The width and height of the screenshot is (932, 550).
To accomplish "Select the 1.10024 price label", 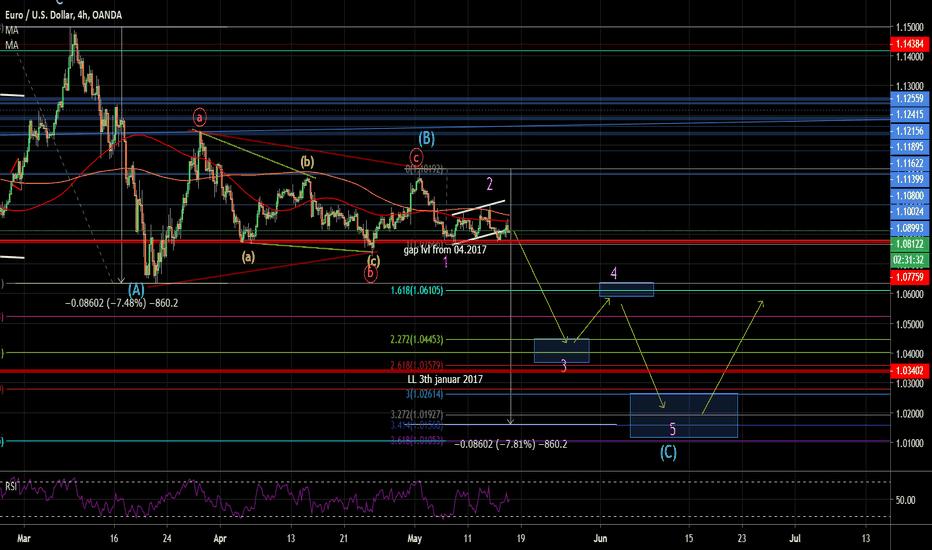I will [x=909, y=212].
